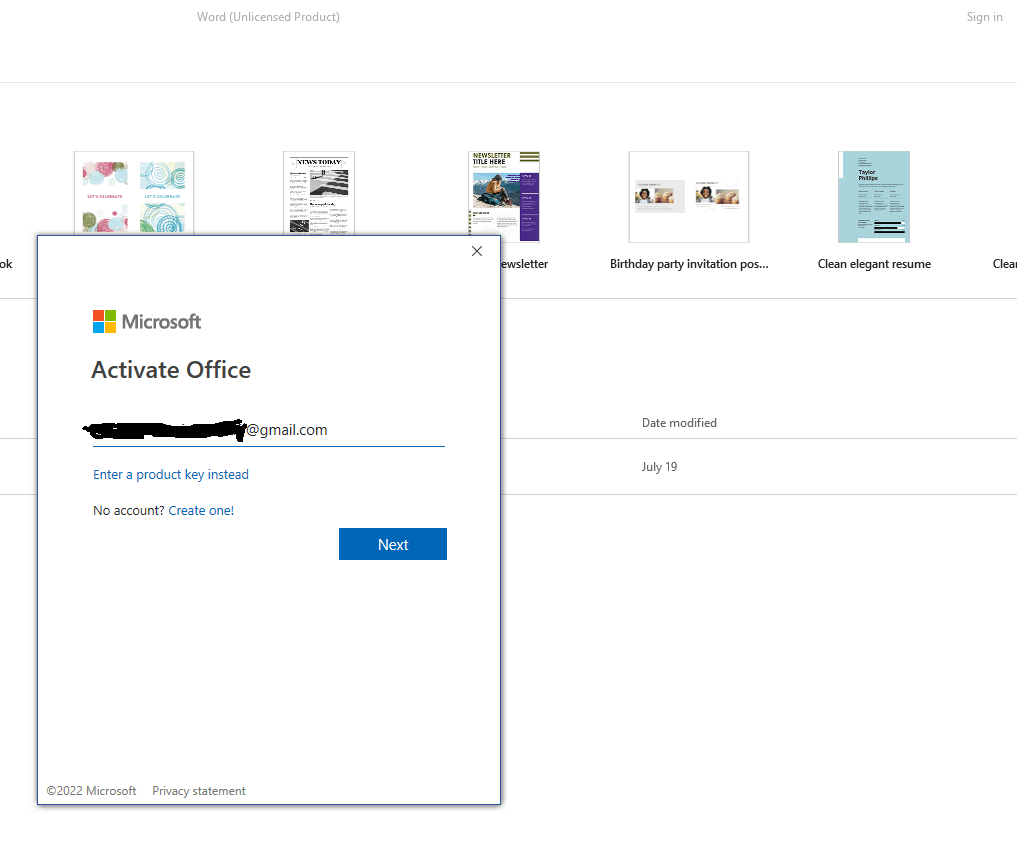The image size is (1017, 843).
Task: Open the Birthday party invitation template thumbnail
Action: point(689,197)
